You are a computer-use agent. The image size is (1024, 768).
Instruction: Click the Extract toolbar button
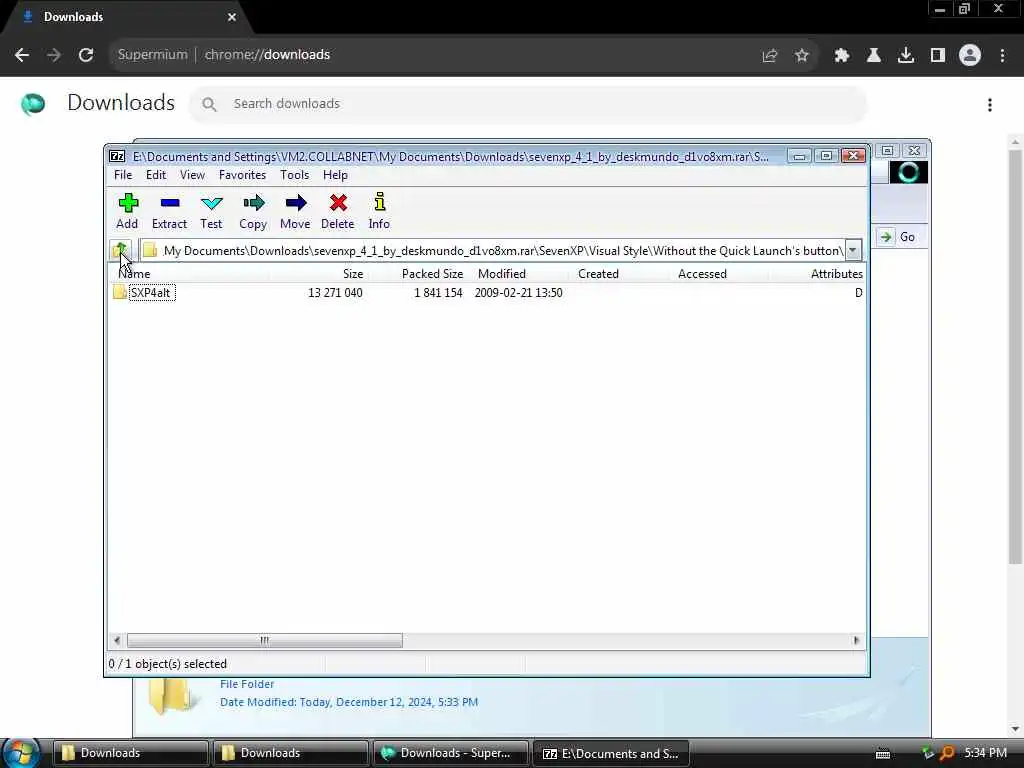click(169, 211)
